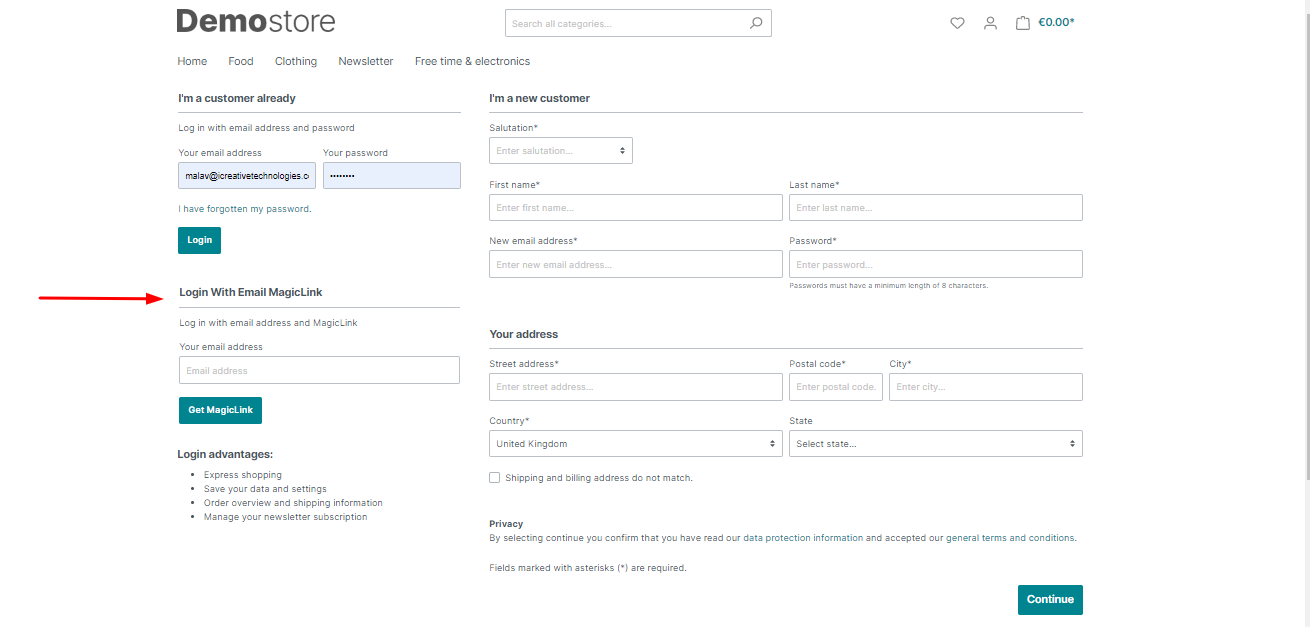Click the Get MagicLink button
This screenshot has width=1310, height=627.
(x=220, y=410)
